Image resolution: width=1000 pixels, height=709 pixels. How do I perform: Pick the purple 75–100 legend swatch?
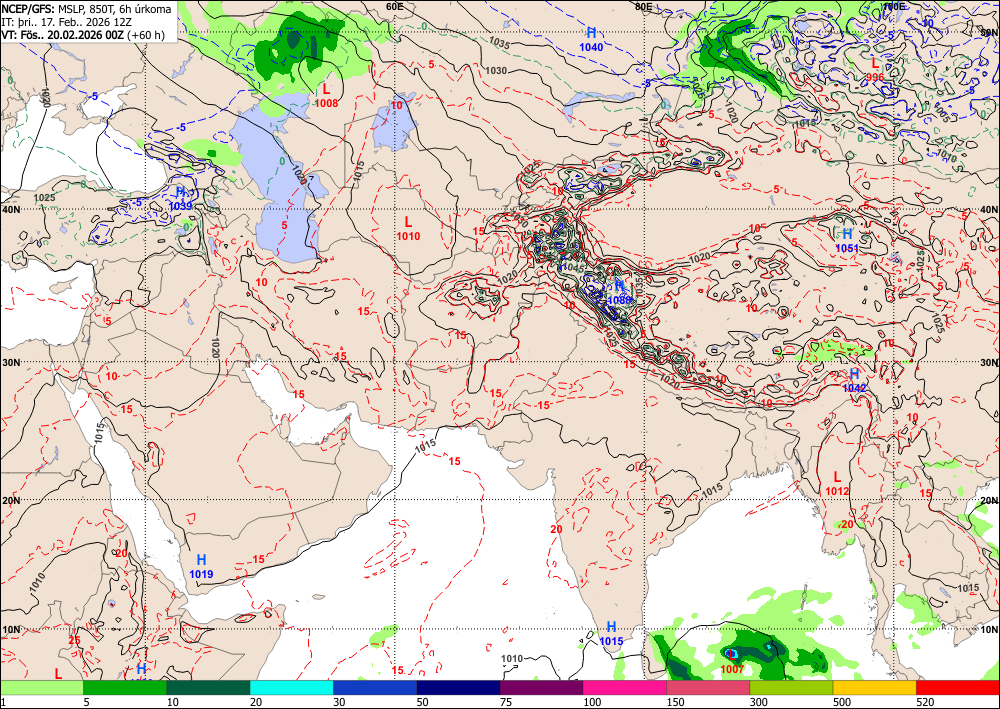click(x=541, y=687)
